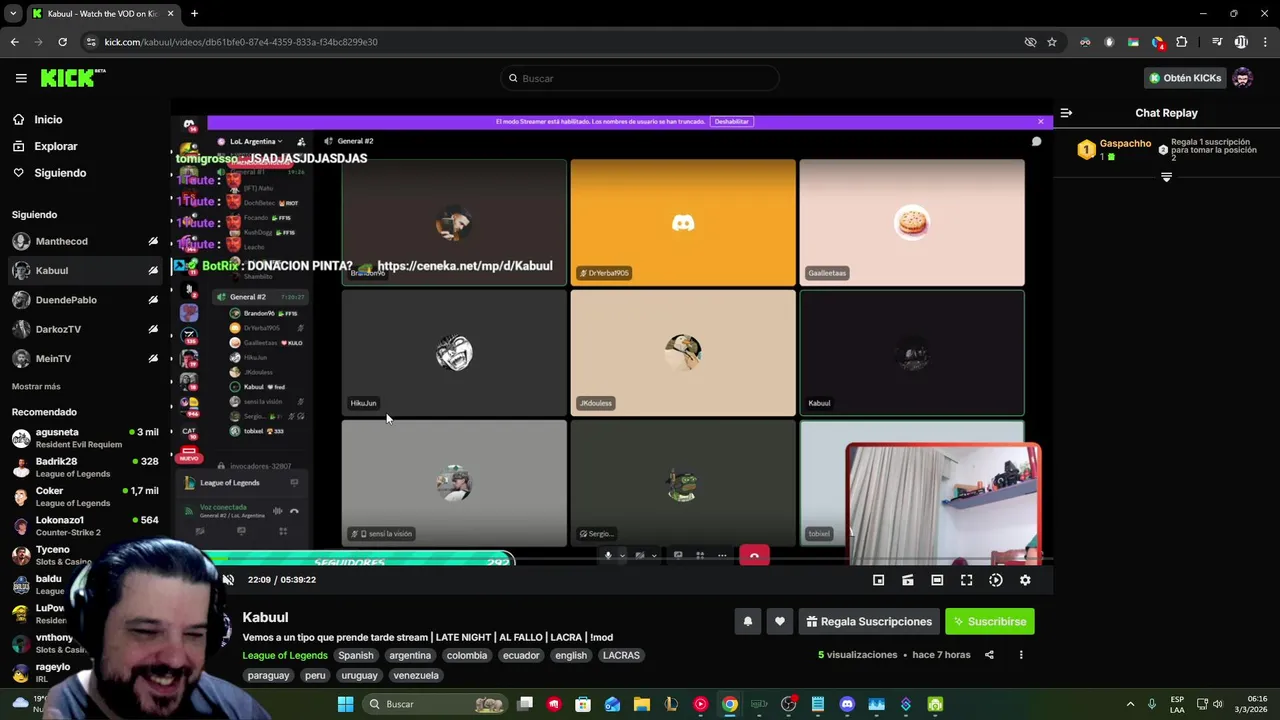Open new browser tab
Viewport: 1280px width, 720px height.
click(194, 13)
